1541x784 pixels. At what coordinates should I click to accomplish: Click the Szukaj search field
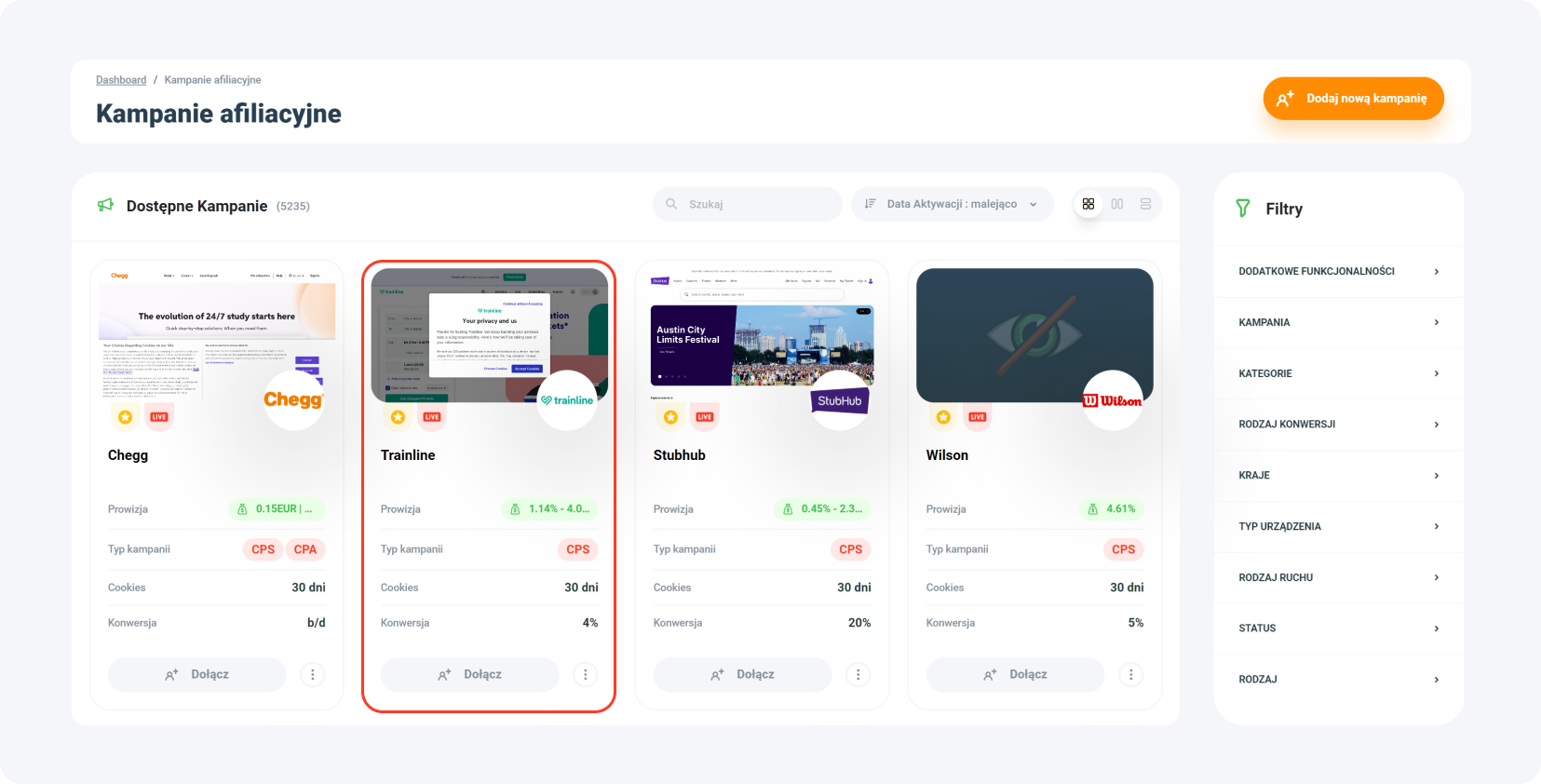(748, 204)
